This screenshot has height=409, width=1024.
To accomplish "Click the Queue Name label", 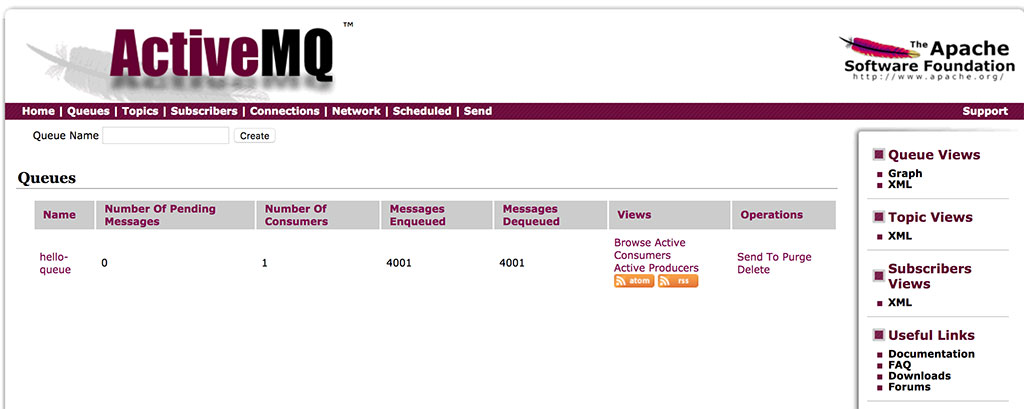I will (65, 135).
